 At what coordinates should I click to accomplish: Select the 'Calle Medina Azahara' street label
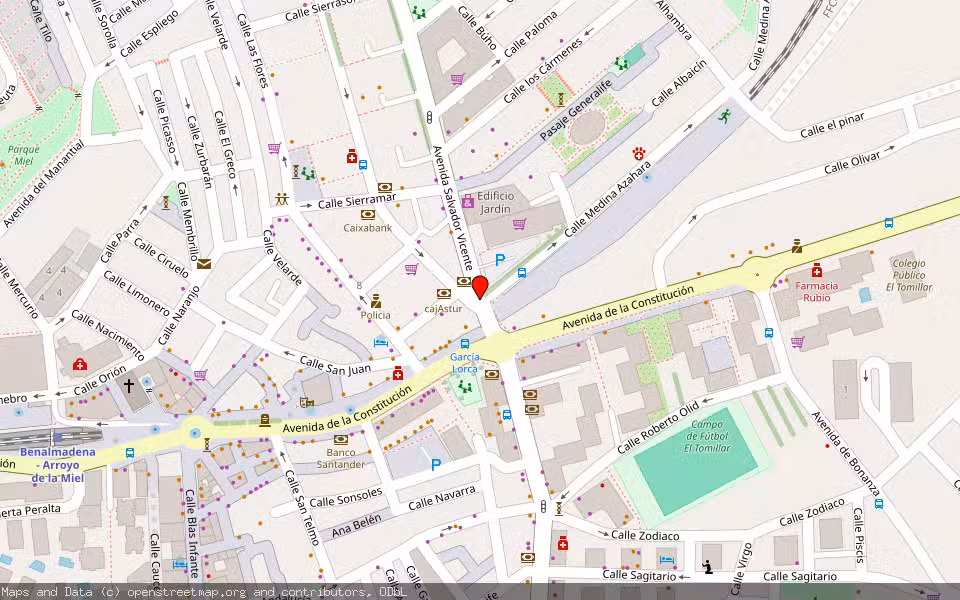(x=607, y=199)
